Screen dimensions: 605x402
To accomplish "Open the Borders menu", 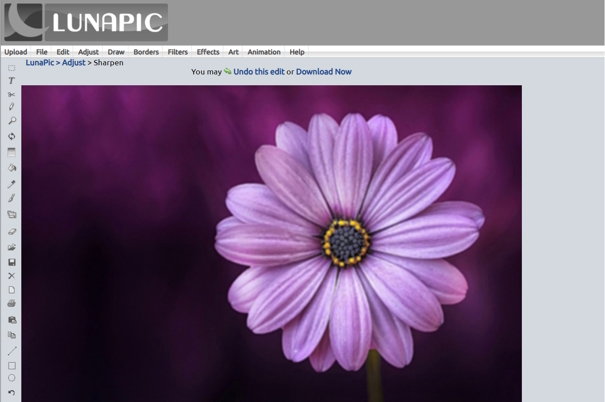I will tap(146, 52).
